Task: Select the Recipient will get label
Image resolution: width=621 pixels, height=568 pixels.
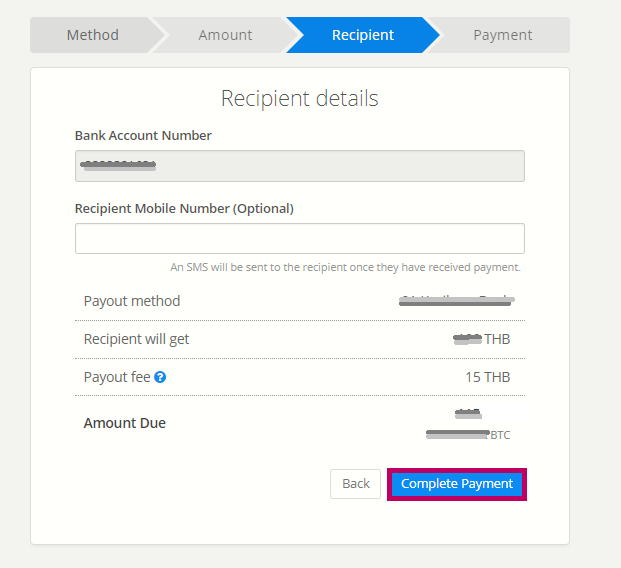Action: click(x=136, y=339)
